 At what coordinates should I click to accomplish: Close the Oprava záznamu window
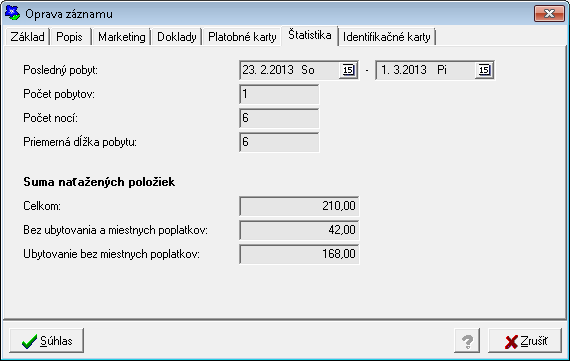[x=549, y=13]
